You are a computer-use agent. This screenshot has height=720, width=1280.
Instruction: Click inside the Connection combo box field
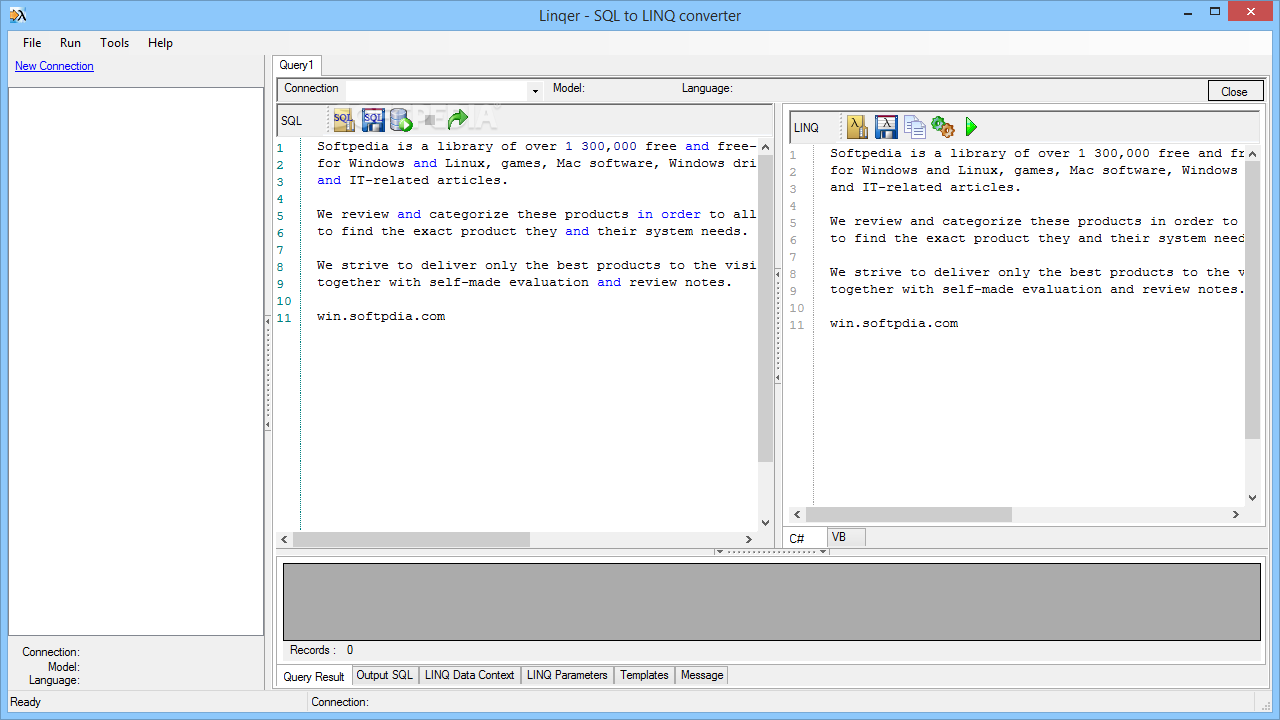436,91
